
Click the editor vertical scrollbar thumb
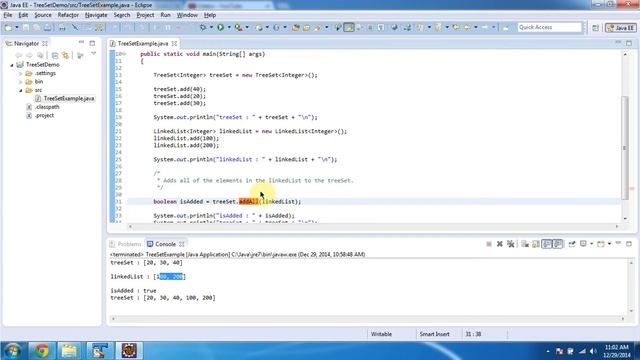[x=624, y=148]
